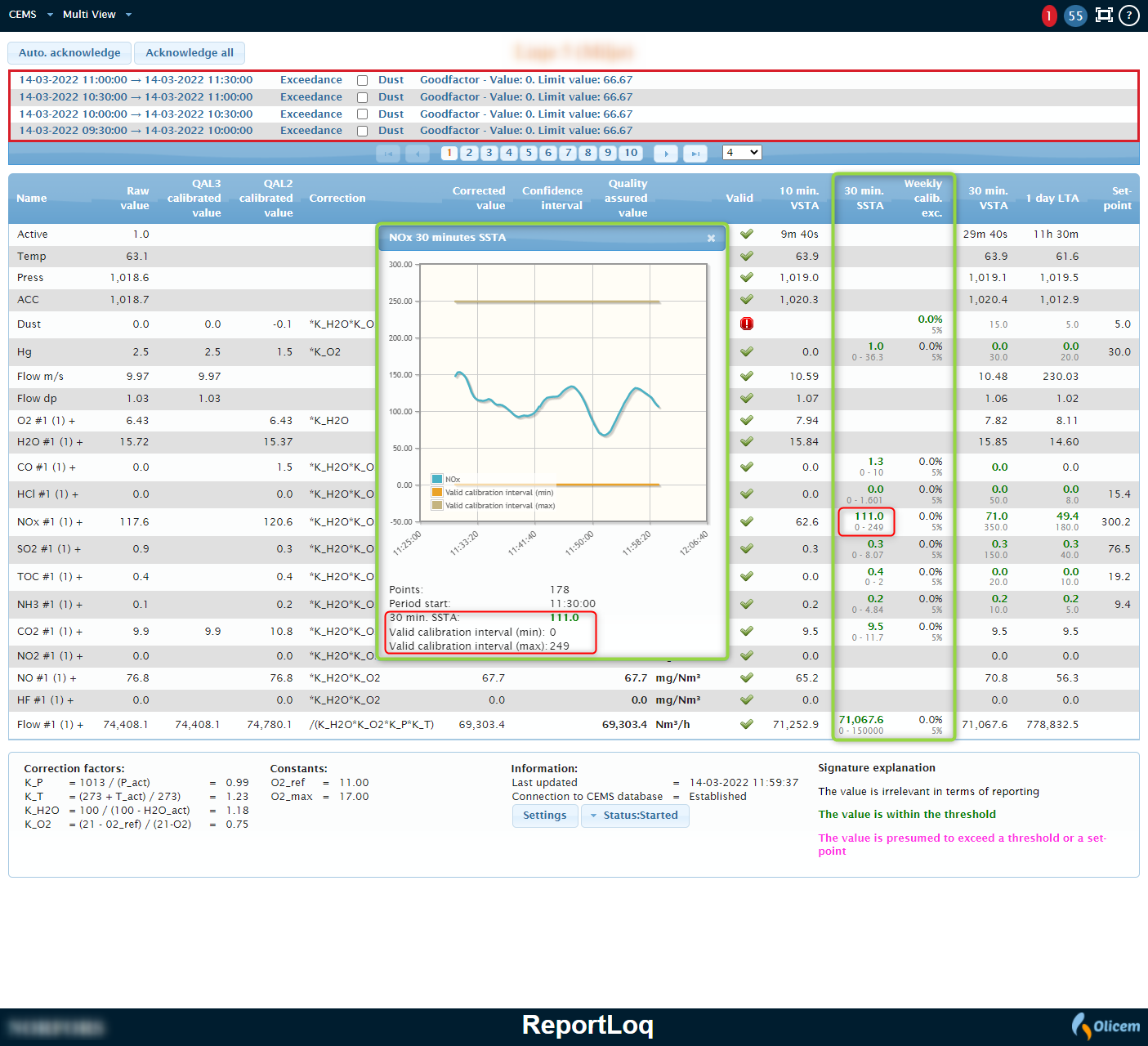The width and height of the screenshot is (1148, 1046).
Task: Click the valid checkmark in the O2 #1 row
Action: click(746, 420)
